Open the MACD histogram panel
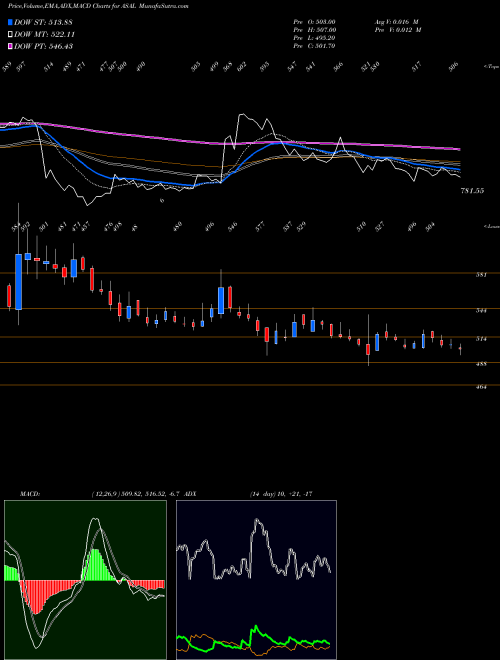500x660 pixels. pyautogui.click(x=85, y=580)
